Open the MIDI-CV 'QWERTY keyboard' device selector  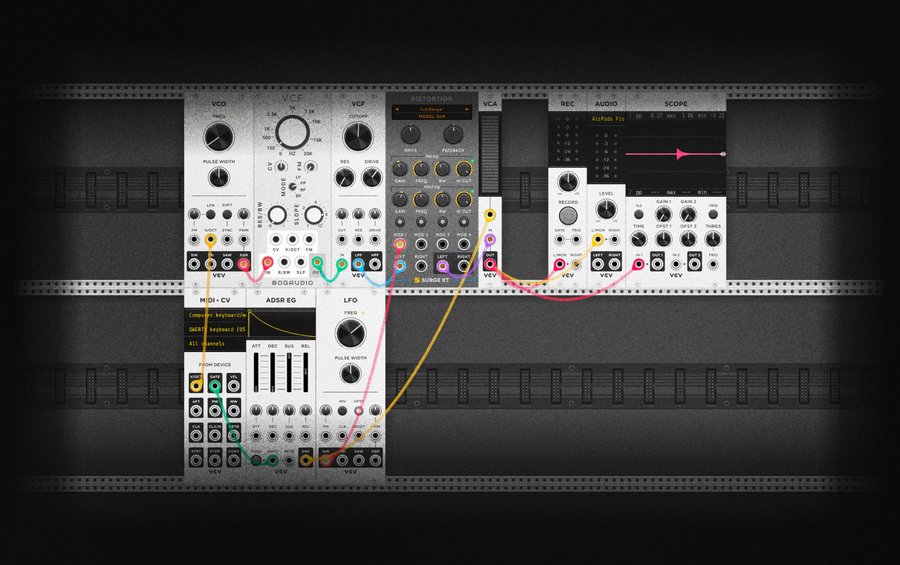click(216, 330)
